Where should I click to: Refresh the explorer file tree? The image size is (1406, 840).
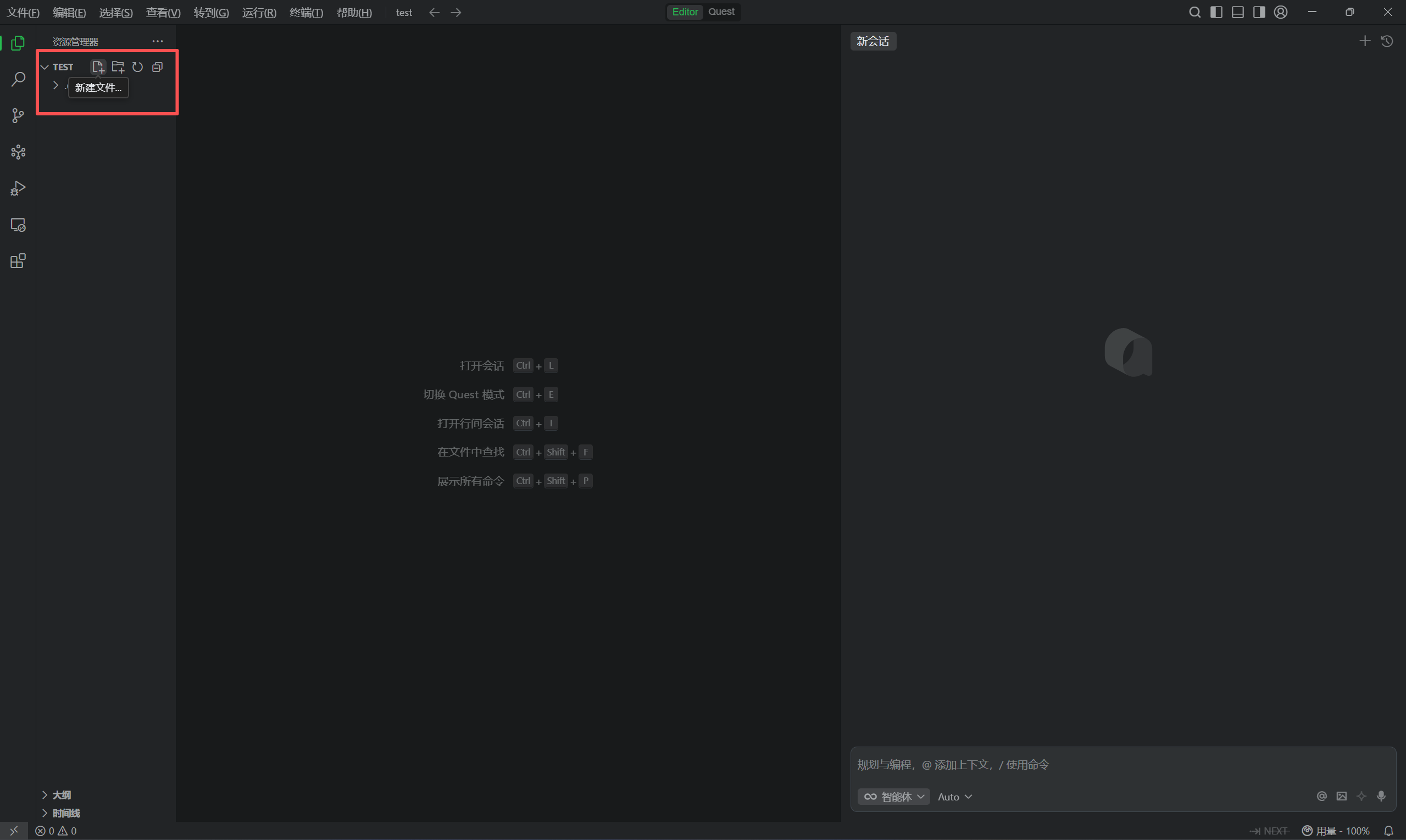tap(137, 67)
